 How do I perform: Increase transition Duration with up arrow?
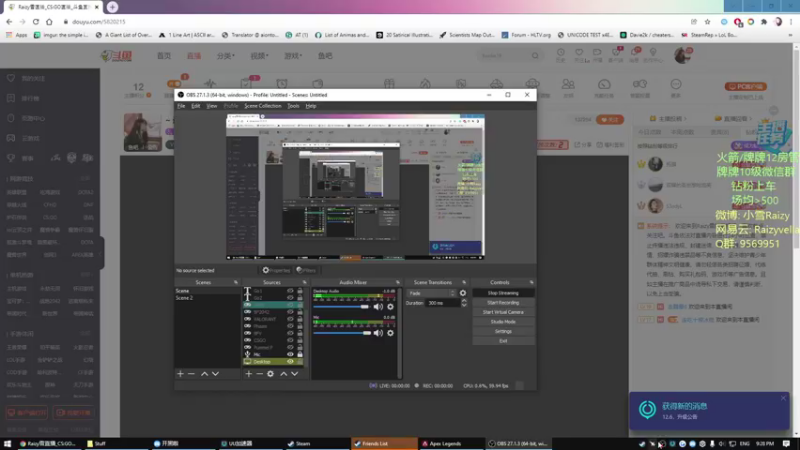click(464, 301)
